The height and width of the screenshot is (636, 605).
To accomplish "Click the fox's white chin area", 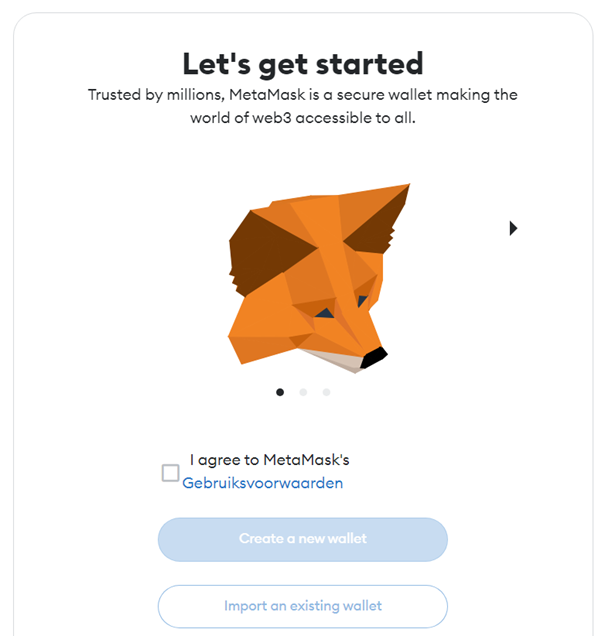I will coord(339,360).
